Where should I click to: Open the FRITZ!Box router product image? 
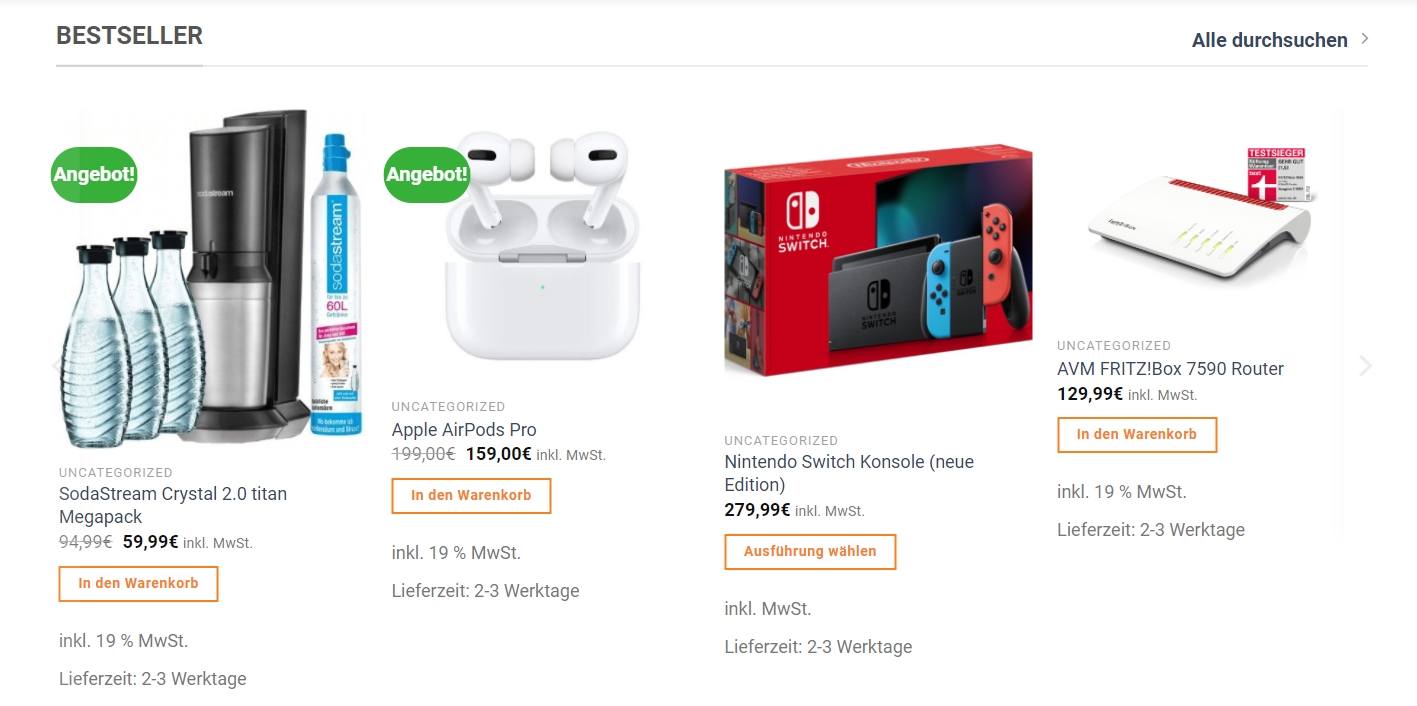click(1198, 213)
